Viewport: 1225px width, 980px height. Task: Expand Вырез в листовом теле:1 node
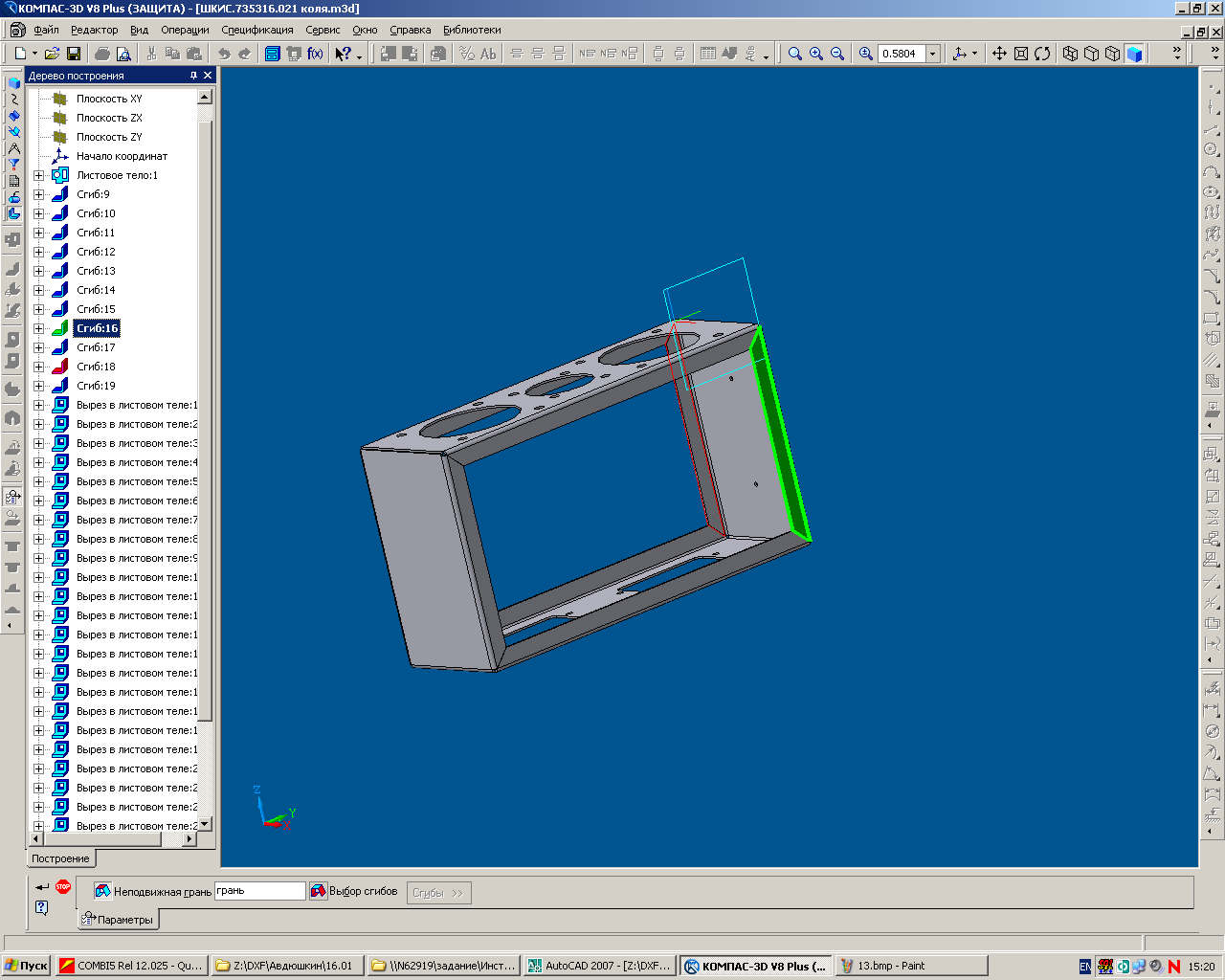tap(39, 405)
